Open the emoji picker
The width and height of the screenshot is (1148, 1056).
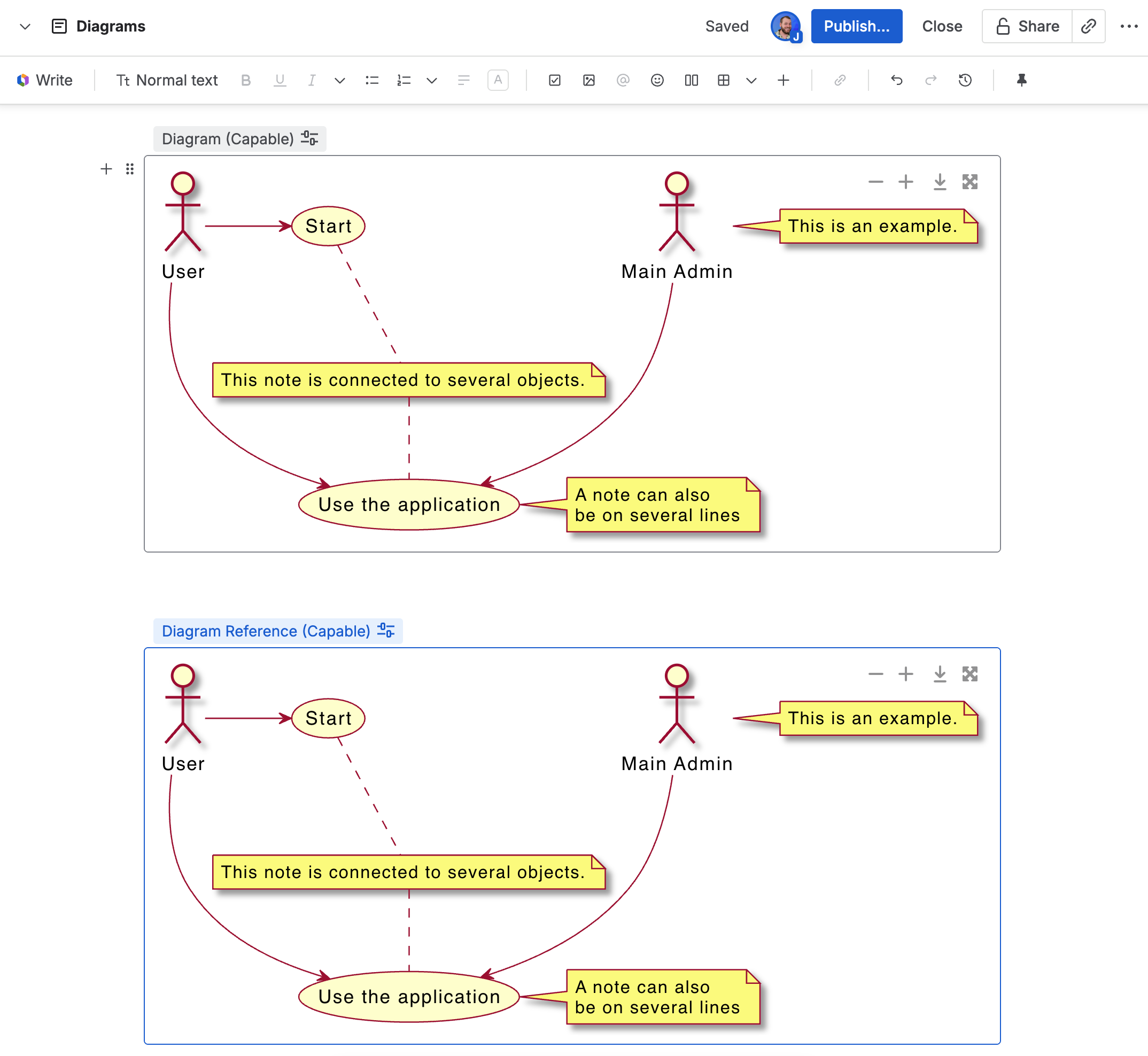point(657,81)
